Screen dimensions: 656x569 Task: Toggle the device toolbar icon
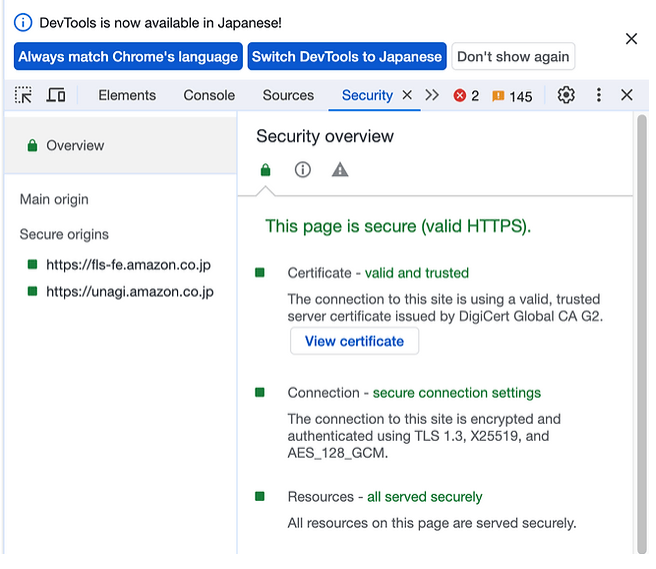[56, 95]
